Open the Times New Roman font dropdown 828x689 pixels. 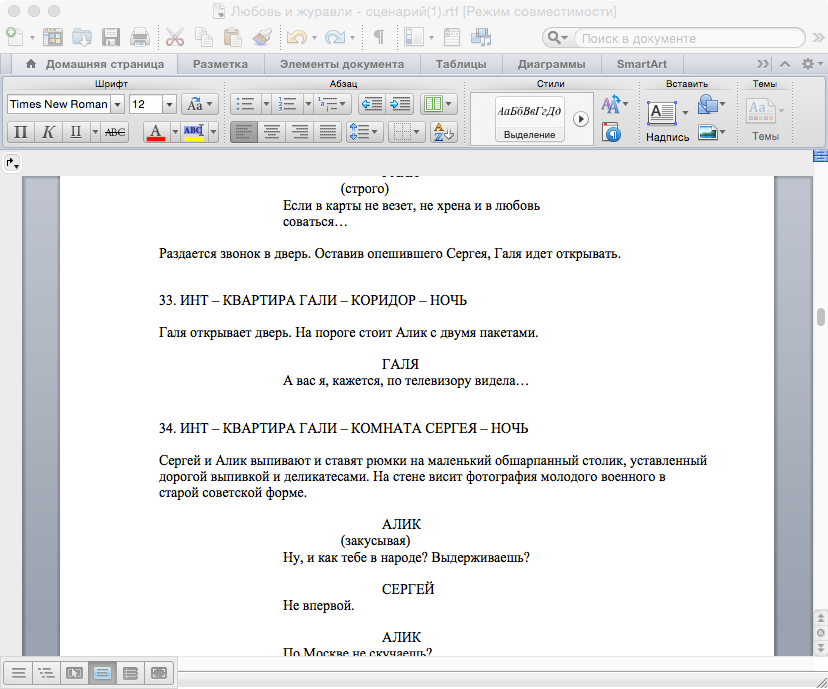click(118, 104)
